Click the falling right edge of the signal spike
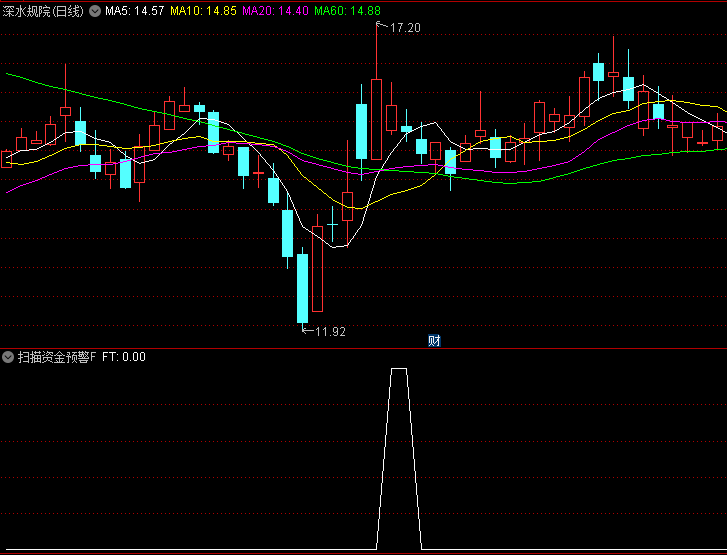727x555 pixels. coord(414,460)
